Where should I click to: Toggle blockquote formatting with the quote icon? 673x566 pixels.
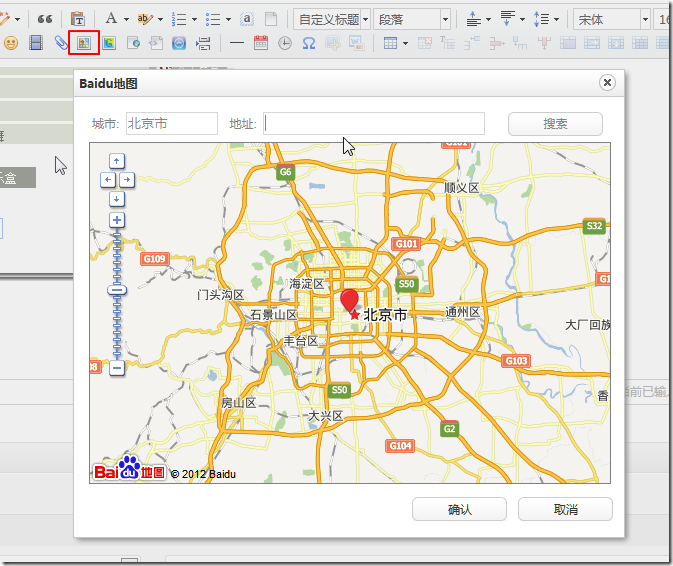[45, 19]
